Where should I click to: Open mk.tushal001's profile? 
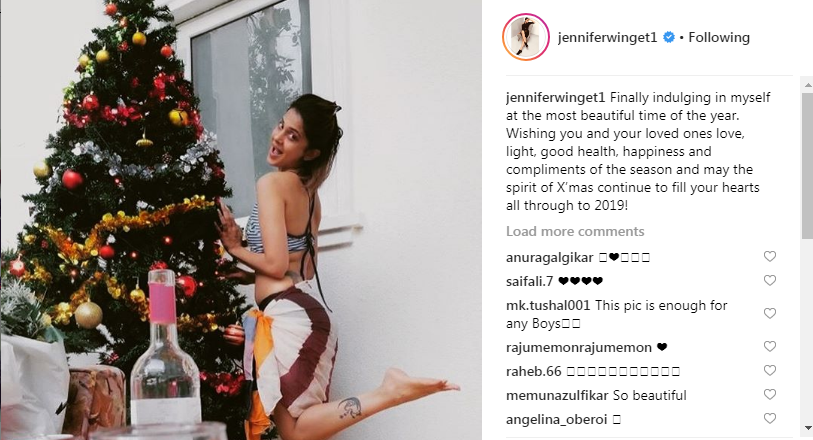[549, 305]
